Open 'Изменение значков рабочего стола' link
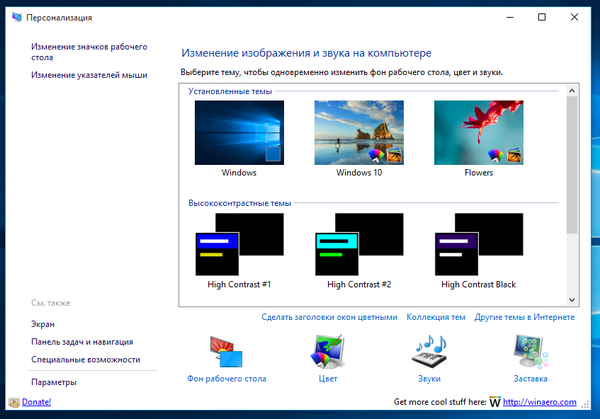Image resolution: width=600 pixels, height=419 pixels. (x=89, y=52)
